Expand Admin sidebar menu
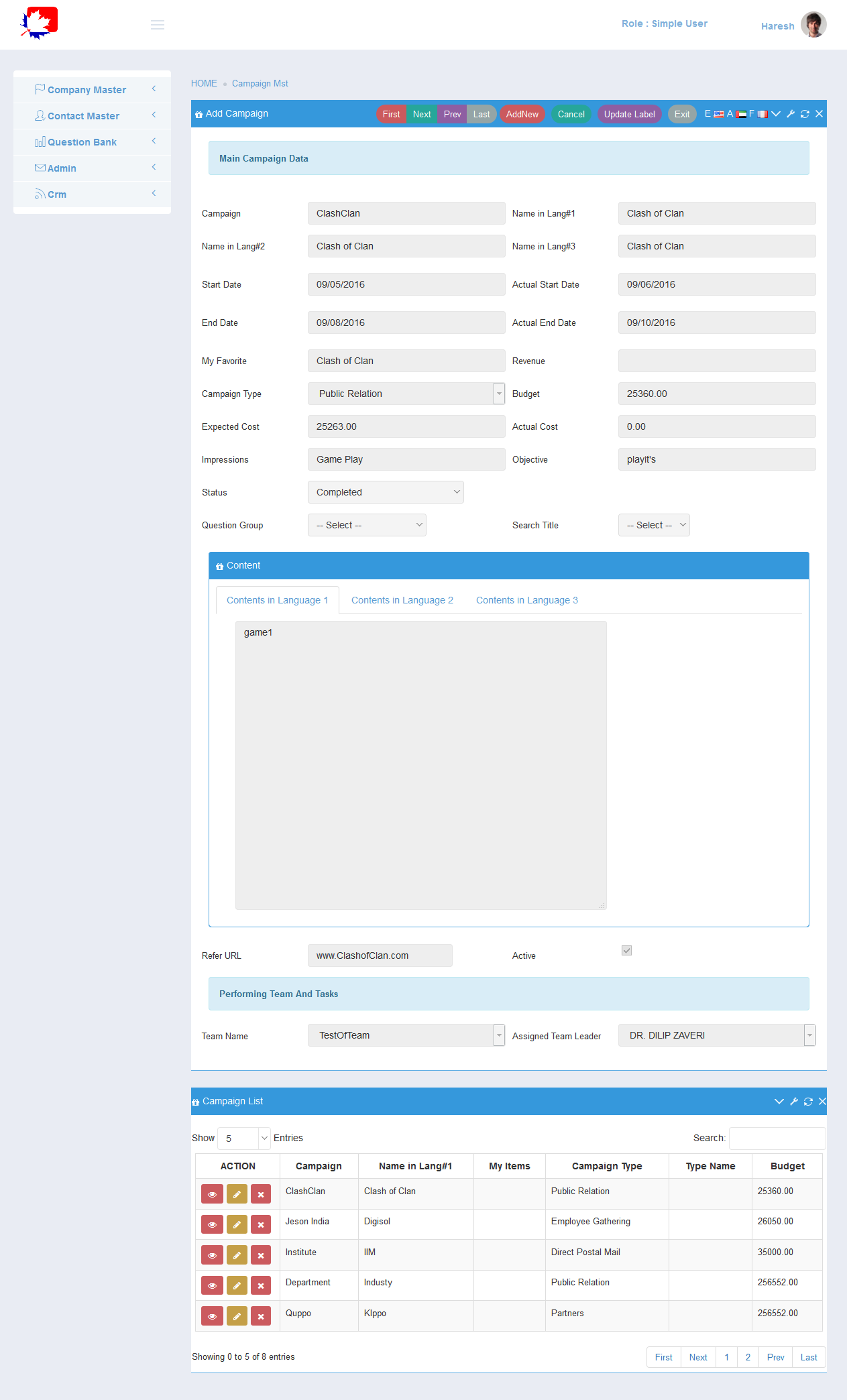The width and height of the screenshot is (847, 1400). click(x=92, y=168)
